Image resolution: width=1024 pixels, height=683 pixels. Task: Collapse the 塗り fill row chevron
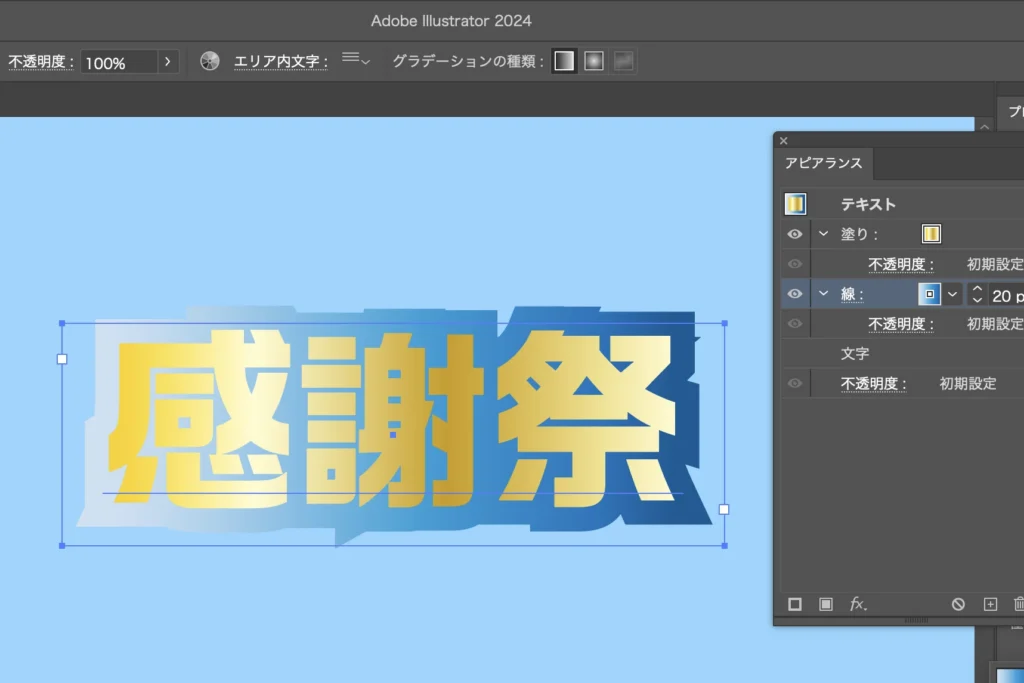pyautogui.click(x=824, y=234)
